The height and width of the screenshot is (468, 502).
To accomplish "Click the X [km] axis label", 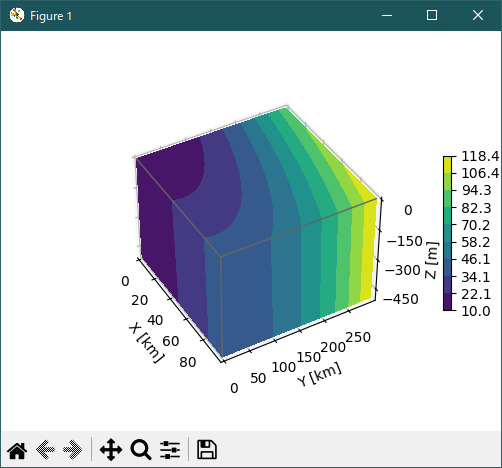I will pyautogui.click(x=146, y=342).
